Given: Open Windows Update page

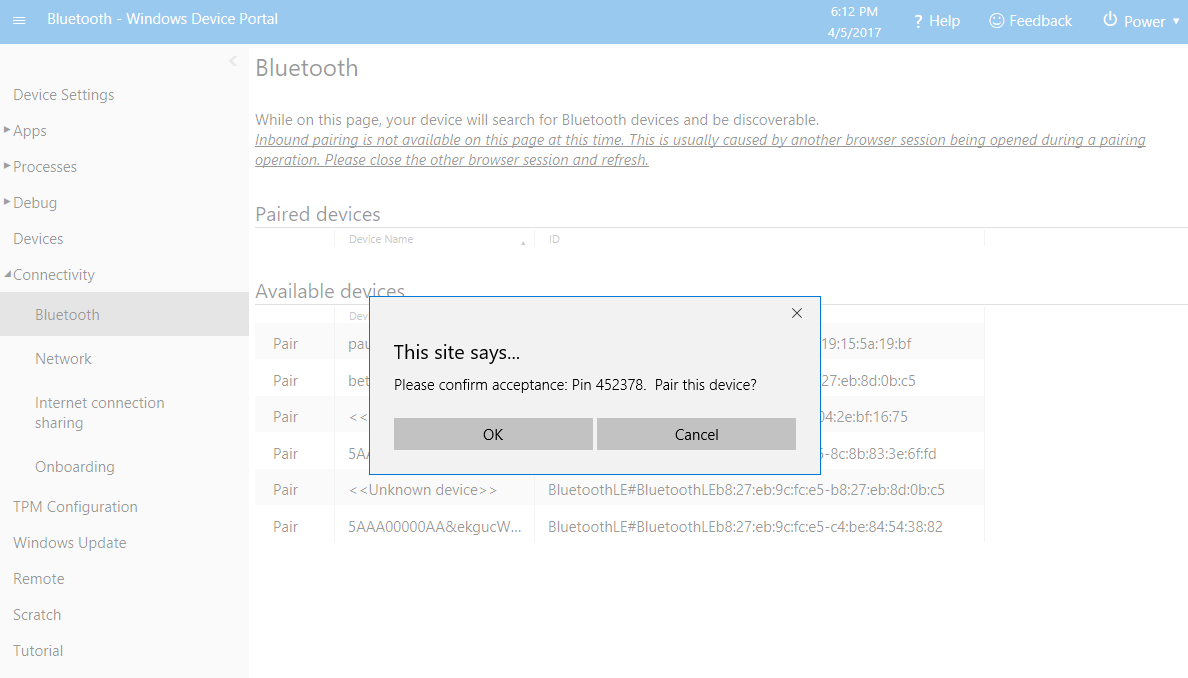Looking at the screenshot, I should coord(70,542).
